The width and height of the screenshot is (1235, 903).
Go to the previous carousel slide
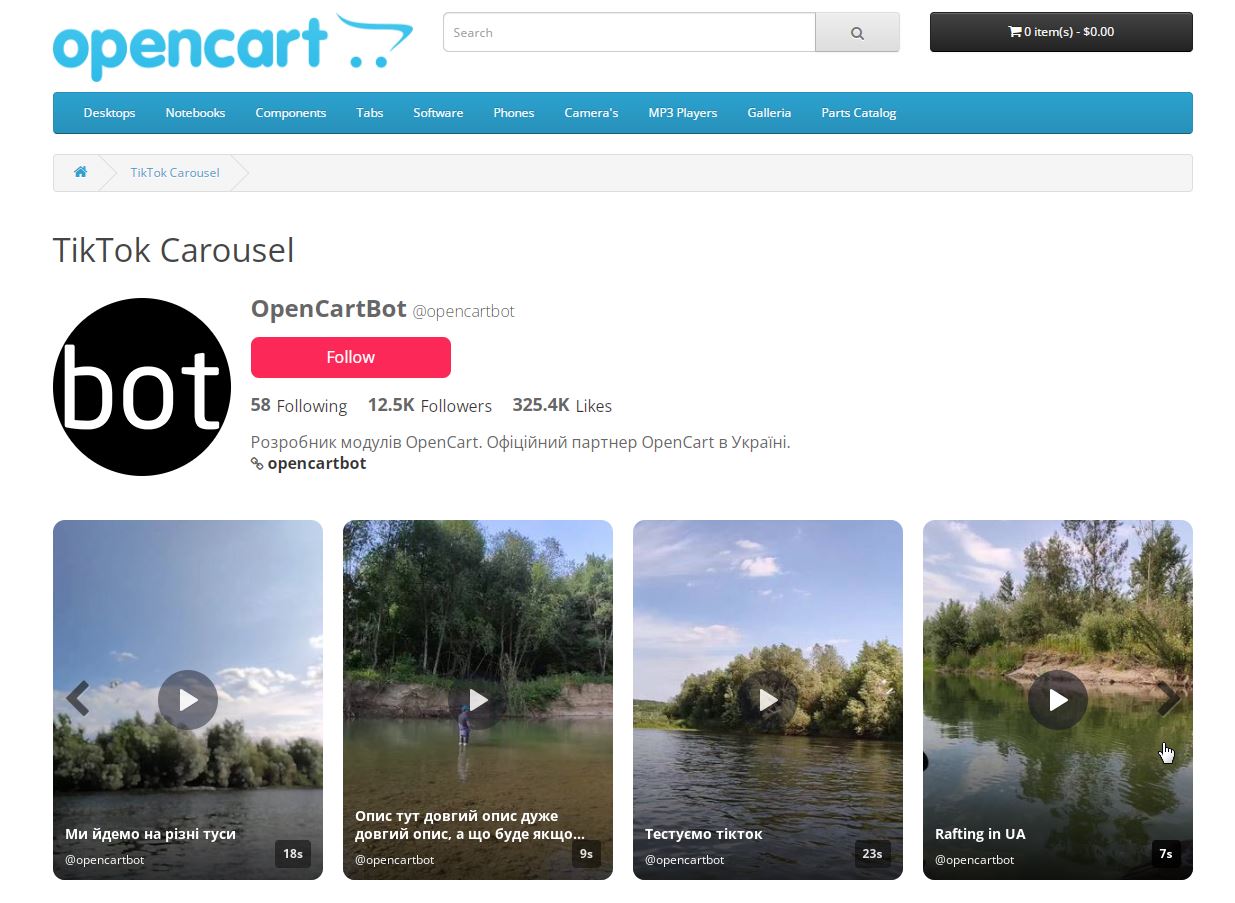pyautogui.click(x=78, y=699)
